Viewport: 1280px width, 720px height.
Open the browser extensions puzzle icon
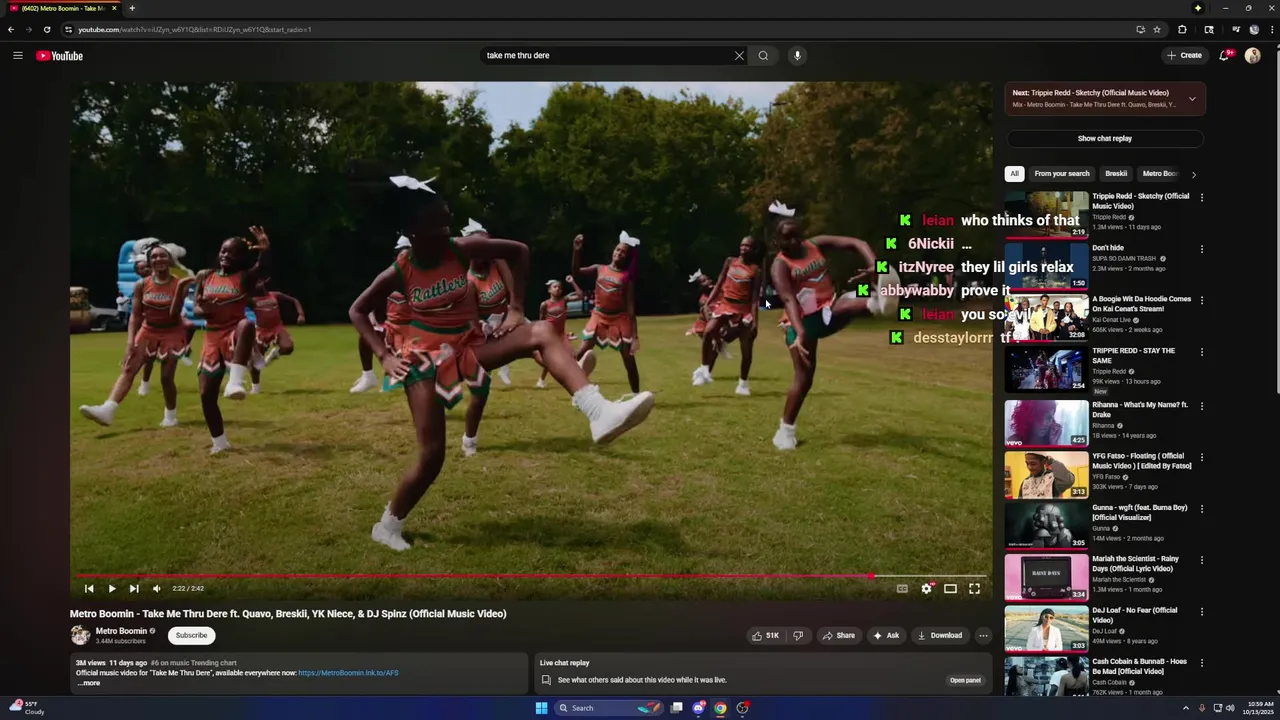[1182, 29]
